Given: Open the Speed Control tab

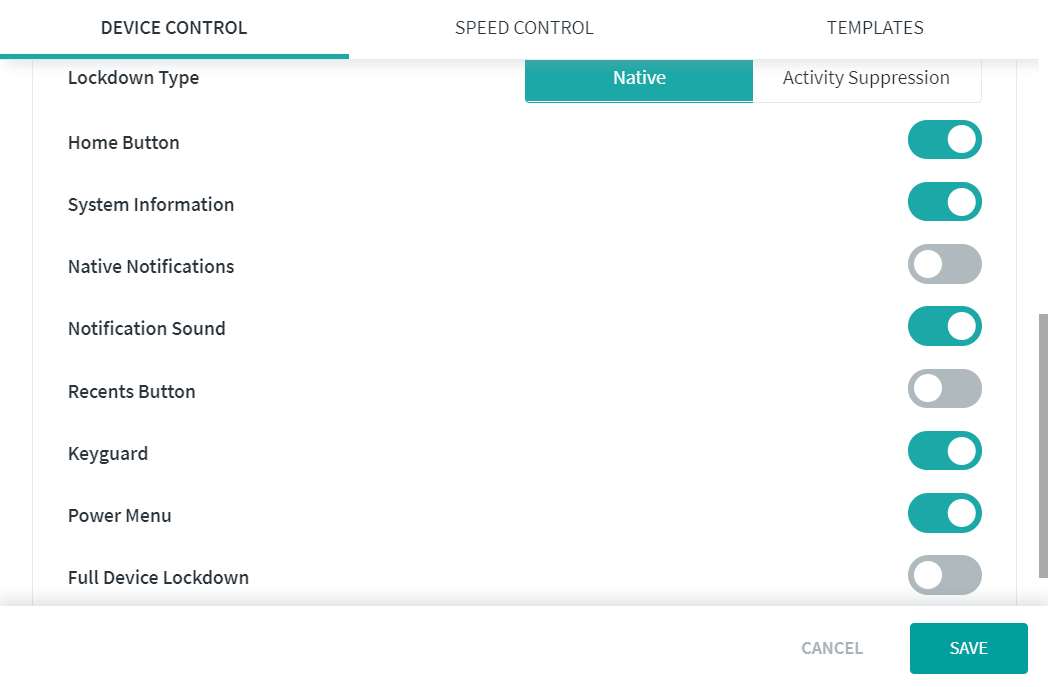Looking at the screenshot, I should pyautogui.click(x=524, y=28).
